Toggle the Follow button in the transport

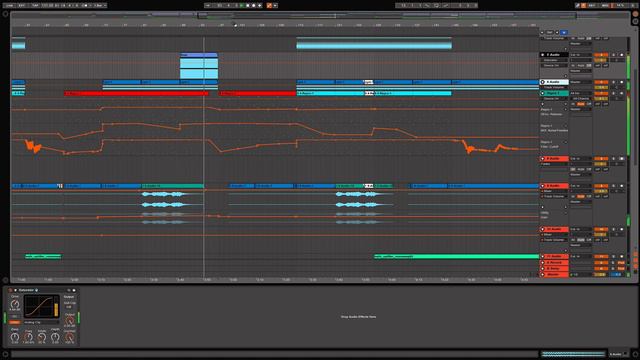pyautogui.click(x=208, y=5)
